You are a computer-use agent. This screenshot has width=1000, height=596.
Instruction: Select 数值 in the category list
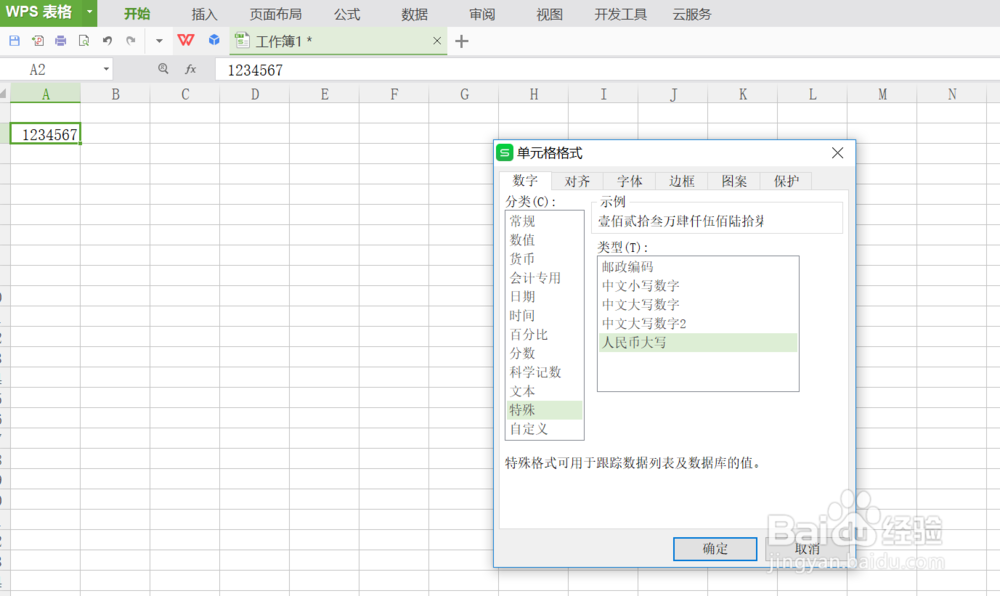pos(545,240)
